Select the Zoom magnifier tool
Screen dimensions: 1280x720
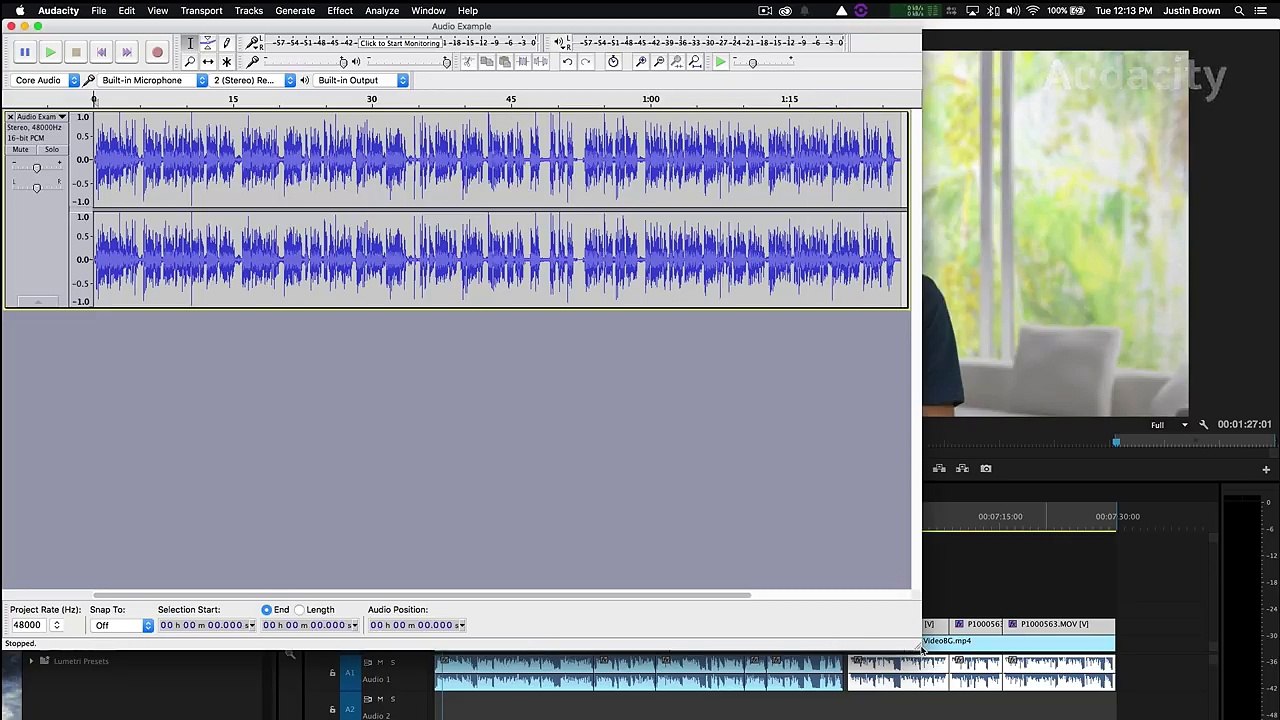[x=190, y=62]
